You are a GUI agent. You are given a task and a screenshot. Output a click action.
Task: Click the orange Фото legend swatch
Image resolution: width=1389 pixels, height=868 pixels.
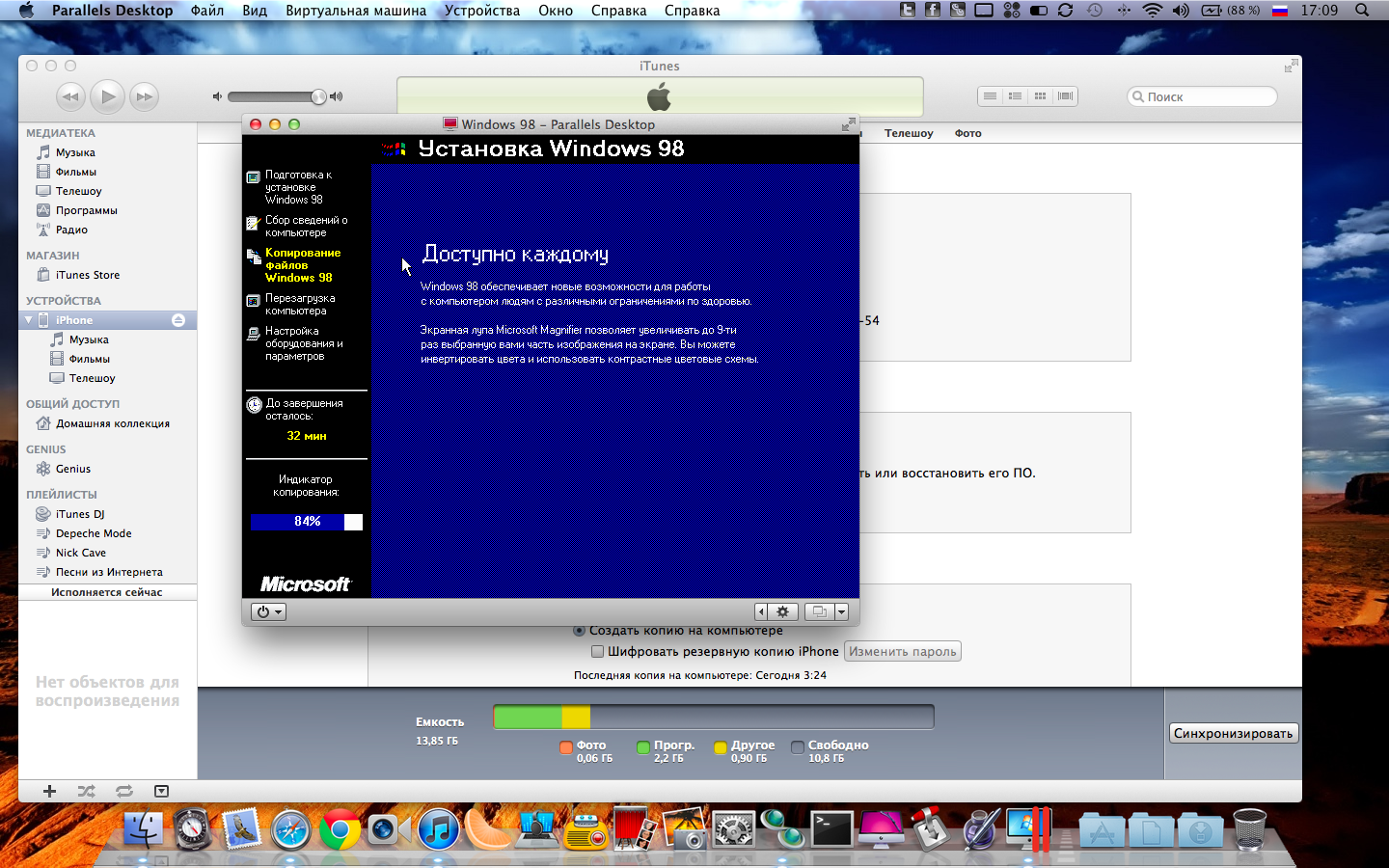pos(566,746)
